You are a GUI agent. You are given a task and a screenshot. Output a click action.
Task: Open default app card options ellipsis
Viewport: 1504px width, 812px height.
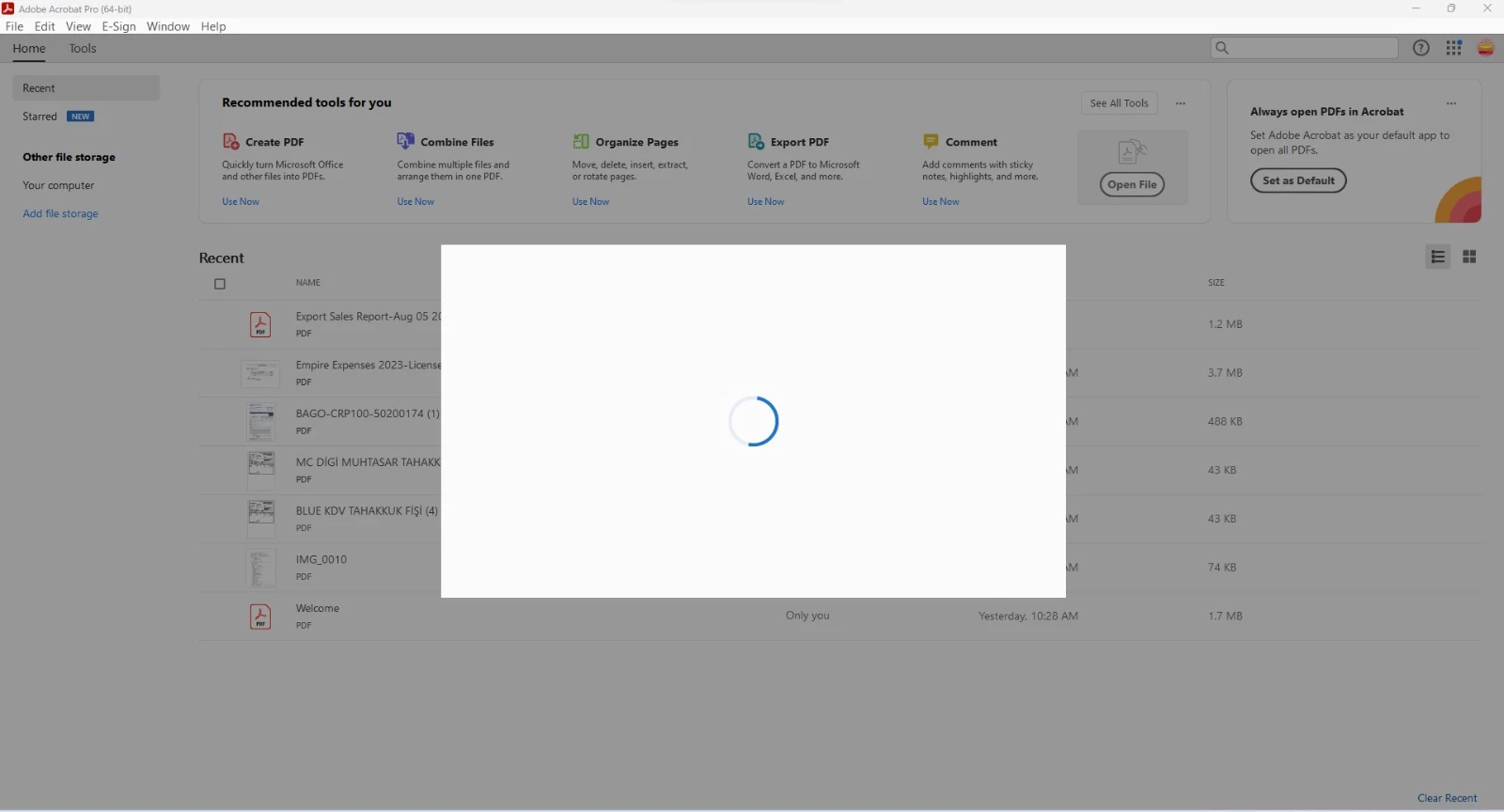point(1451,103)
